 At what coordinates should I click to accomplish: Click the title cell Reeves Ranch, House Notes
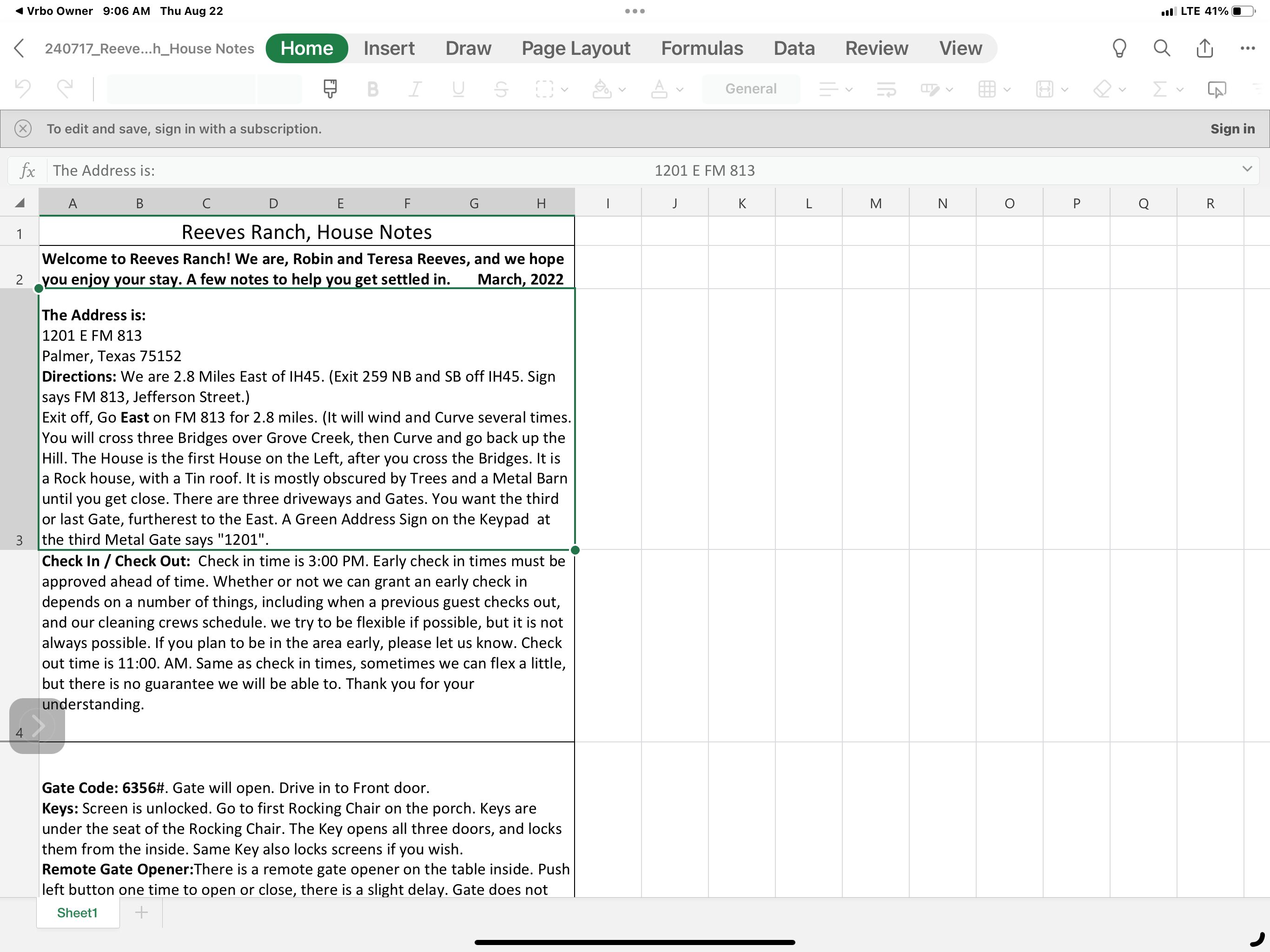pyautogui.click(x=307, y=231)
